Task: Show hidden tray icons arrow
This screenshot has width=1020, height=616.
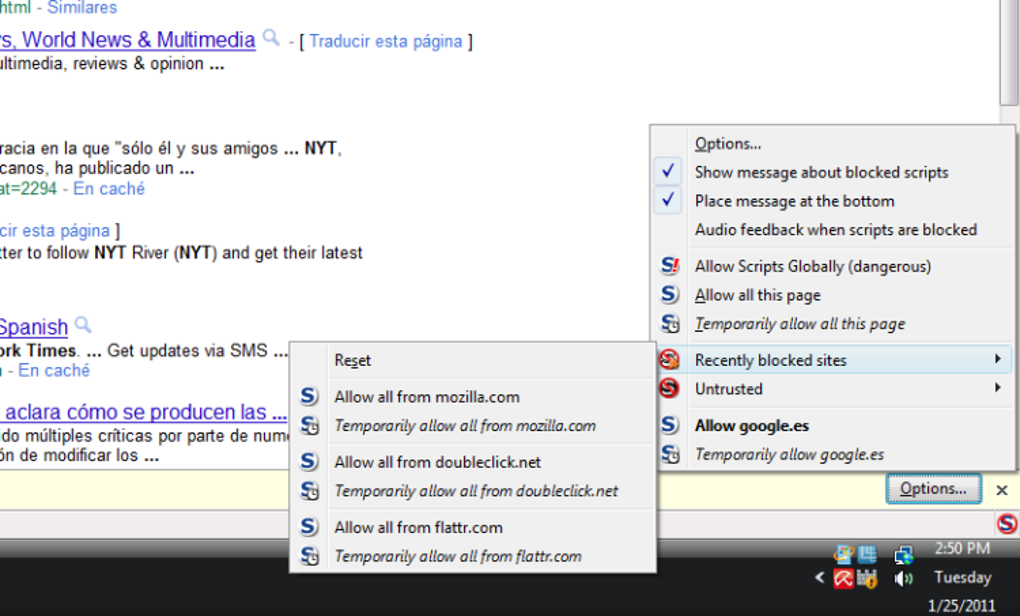Action: coord(820,577)
